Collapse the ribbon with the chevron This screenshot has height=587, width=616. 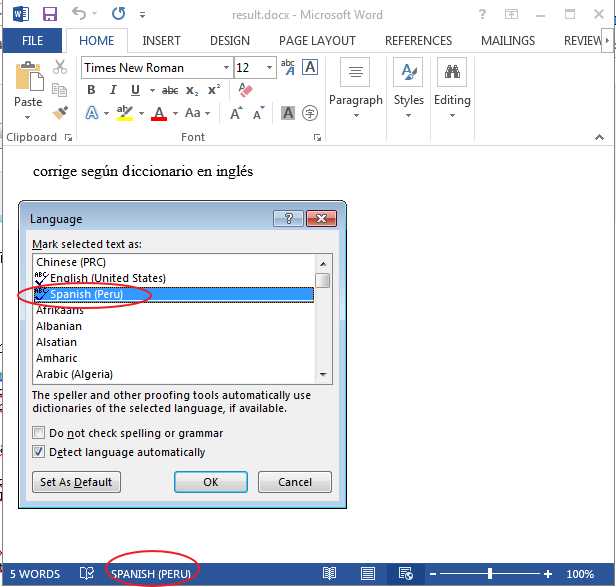pos(599,138)
